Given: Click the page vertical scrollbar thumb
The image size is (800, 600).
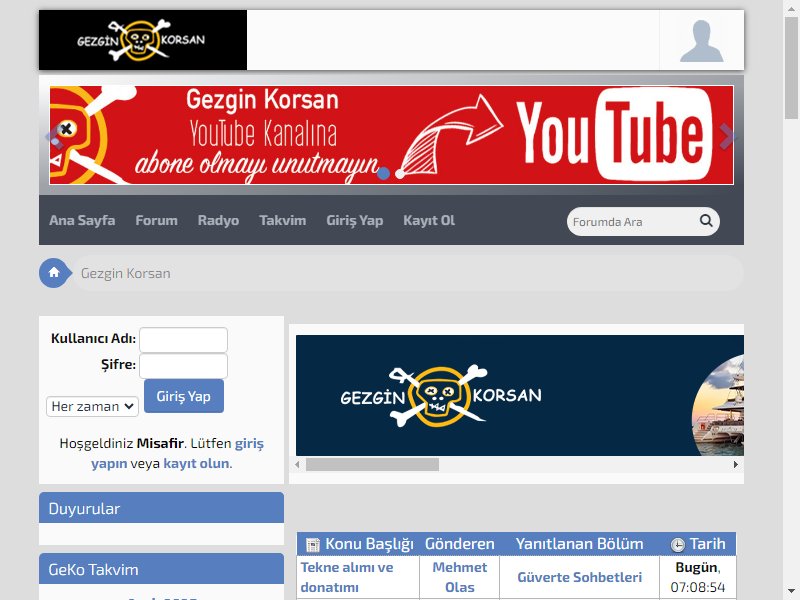Looking at the screenshot, I should [791, 68].
